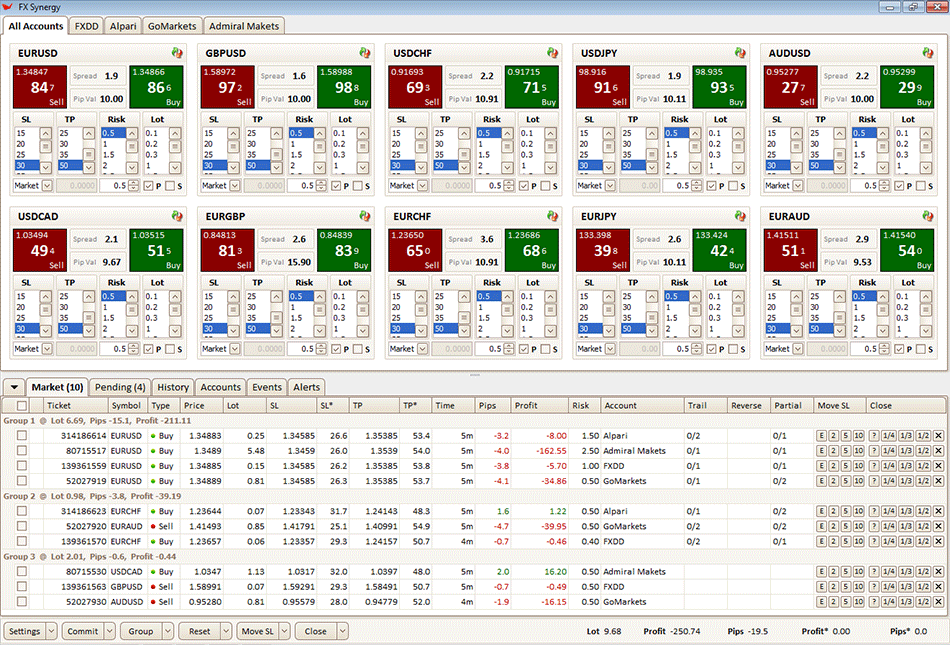Image resolution: width=950 pixels, height=645 pixels.
Task: Close 1/4 of the EURAUD sell trade
Action: [889, 526]
